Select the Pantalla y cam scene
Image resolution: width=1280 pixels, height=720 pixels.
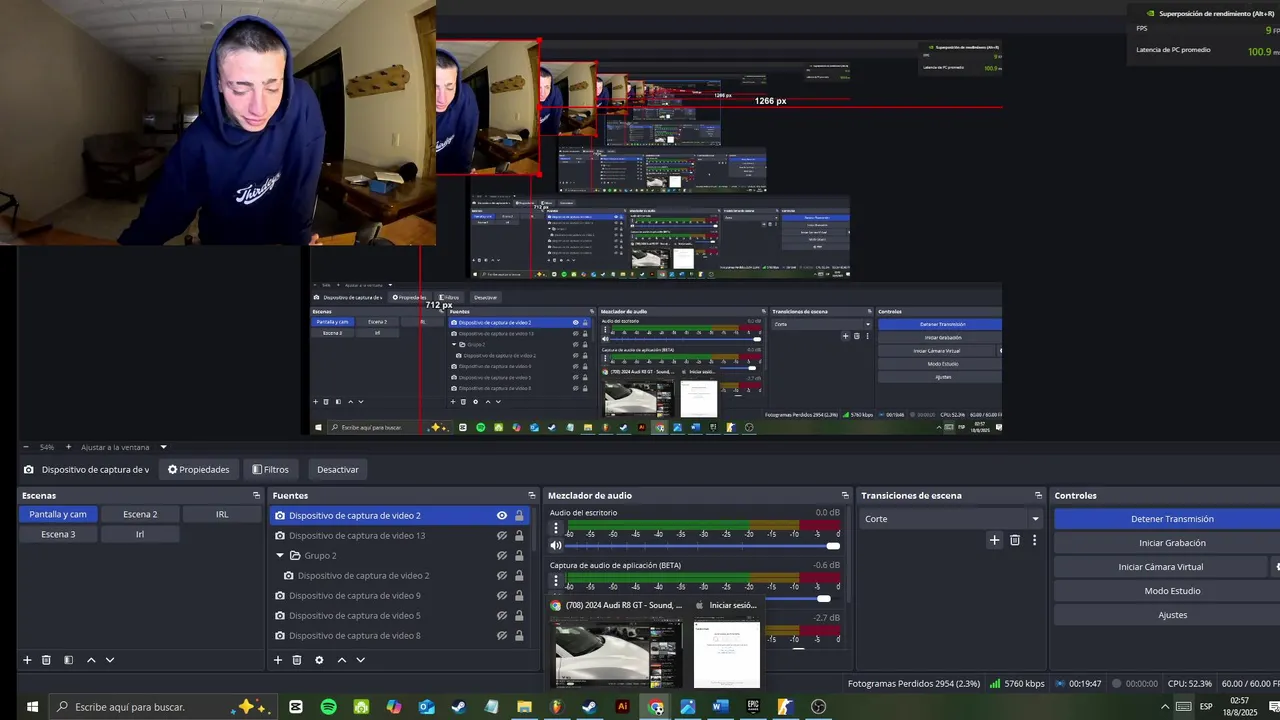coord(58,514)
